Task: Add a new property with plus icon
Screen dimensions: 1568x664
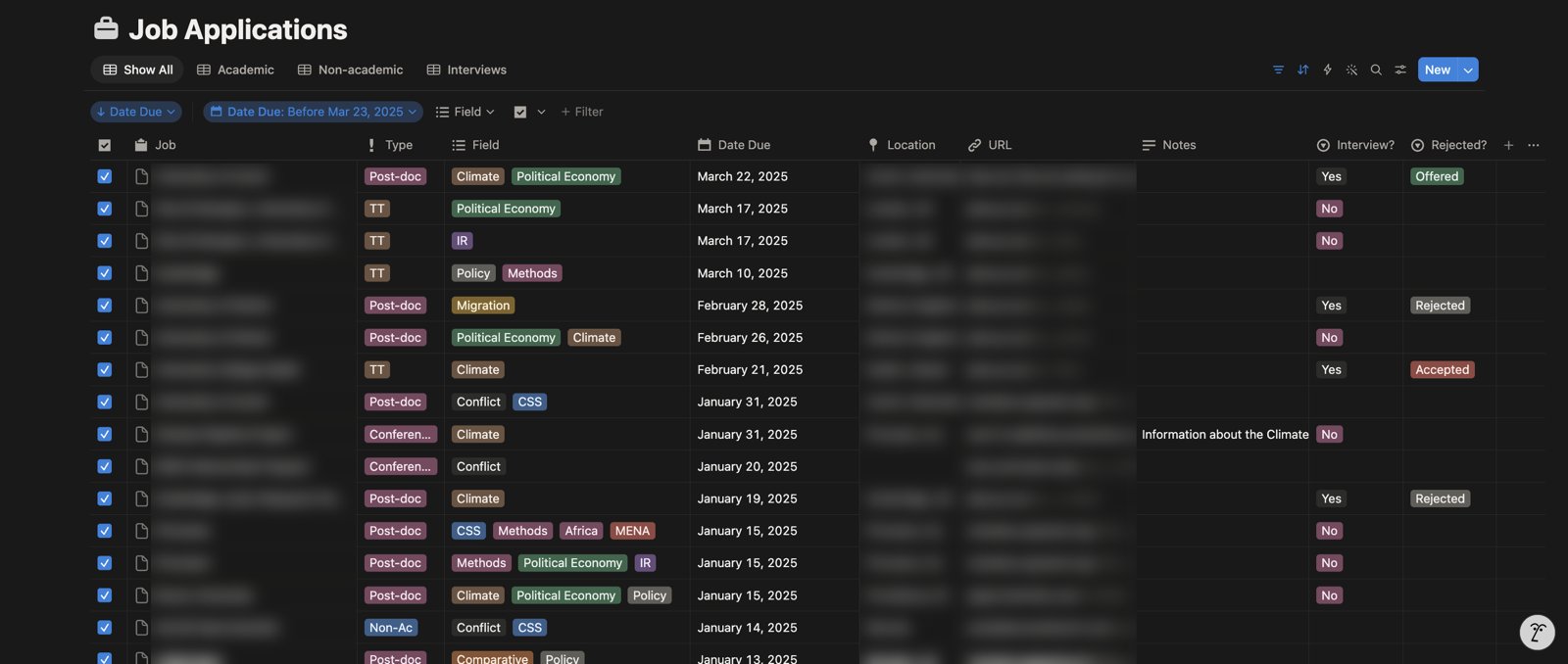Action: pyautogui.click(x=1508, y=145)
